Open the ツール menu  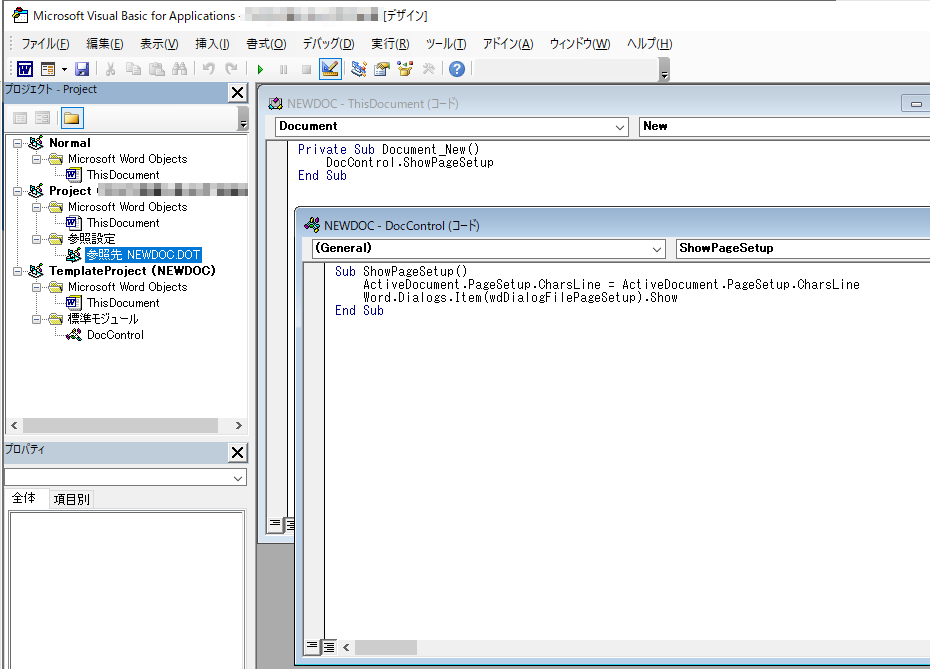pyautogui.click(x=445, y=44)
